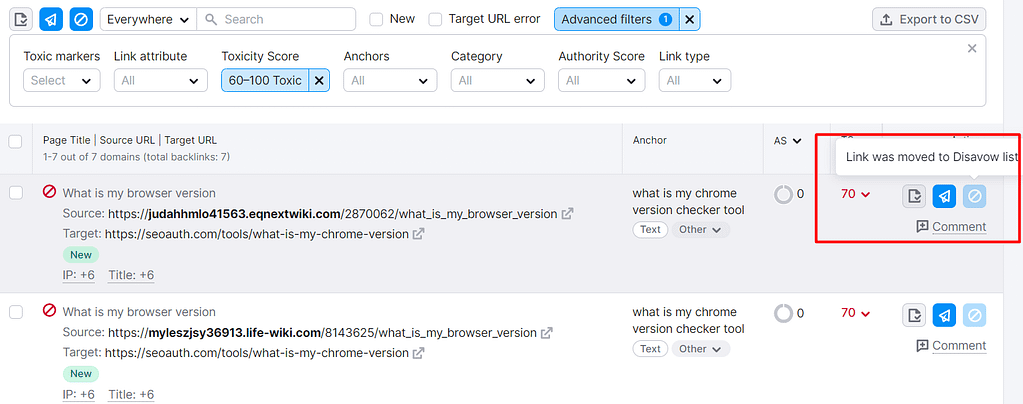Viewport: 1023px width, 404px height.
Task: Click toxic marker icon on eqnextwiki.com row
Action: [49, 192]
